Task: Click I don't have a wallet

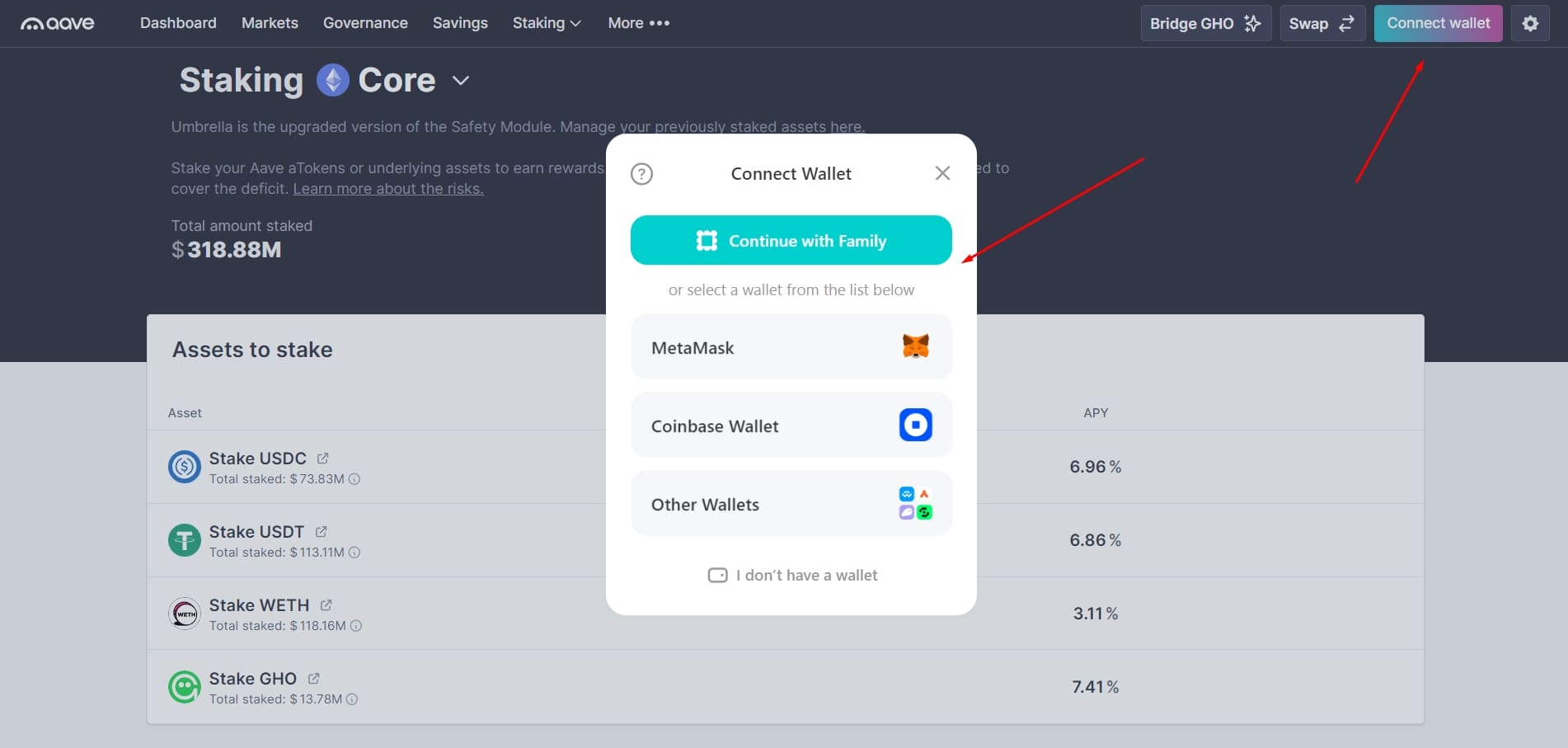Action: pyautogui.click(x=792, y=575)
